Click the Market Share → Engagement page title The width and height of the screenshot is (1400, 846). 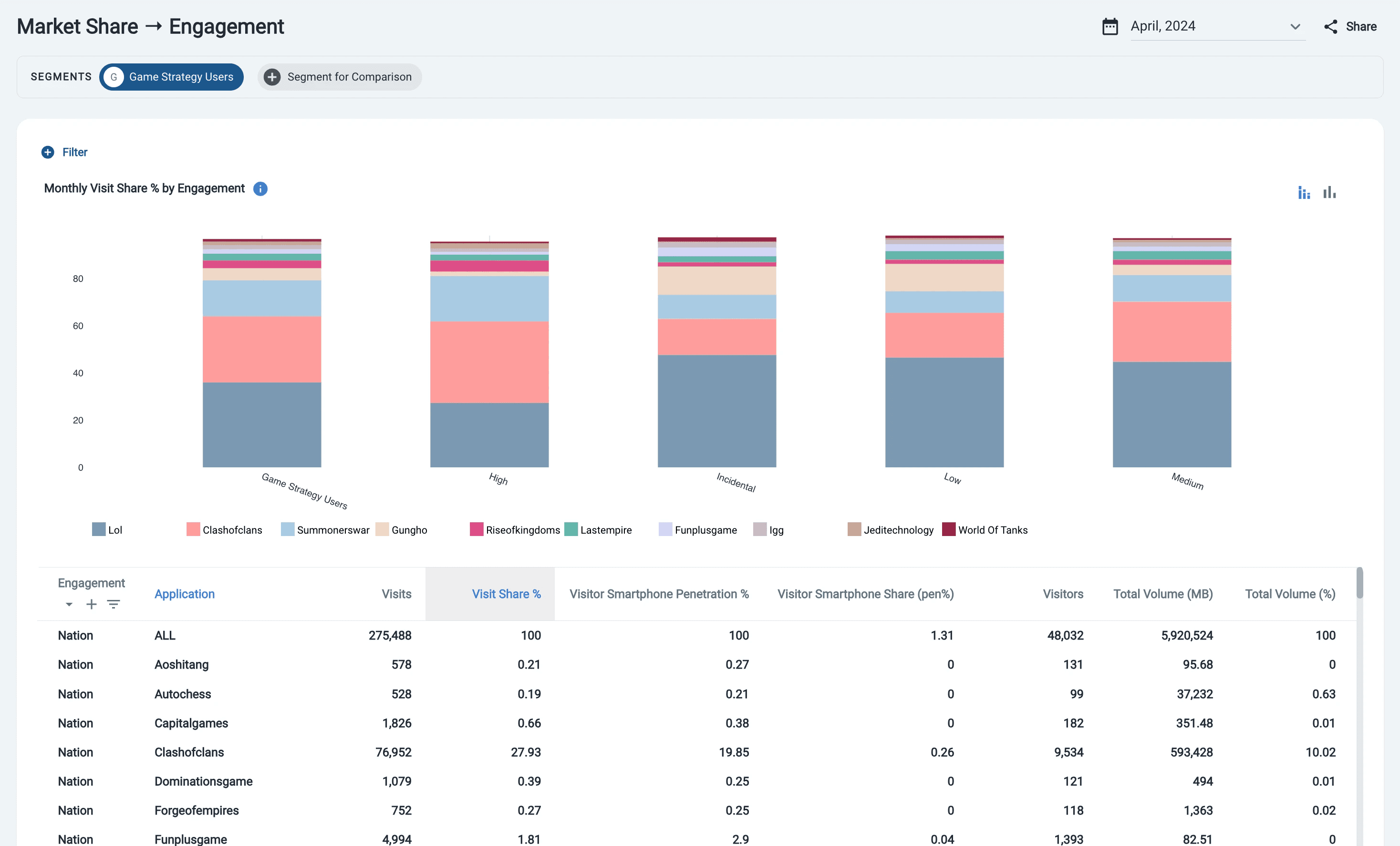[151, 27]
